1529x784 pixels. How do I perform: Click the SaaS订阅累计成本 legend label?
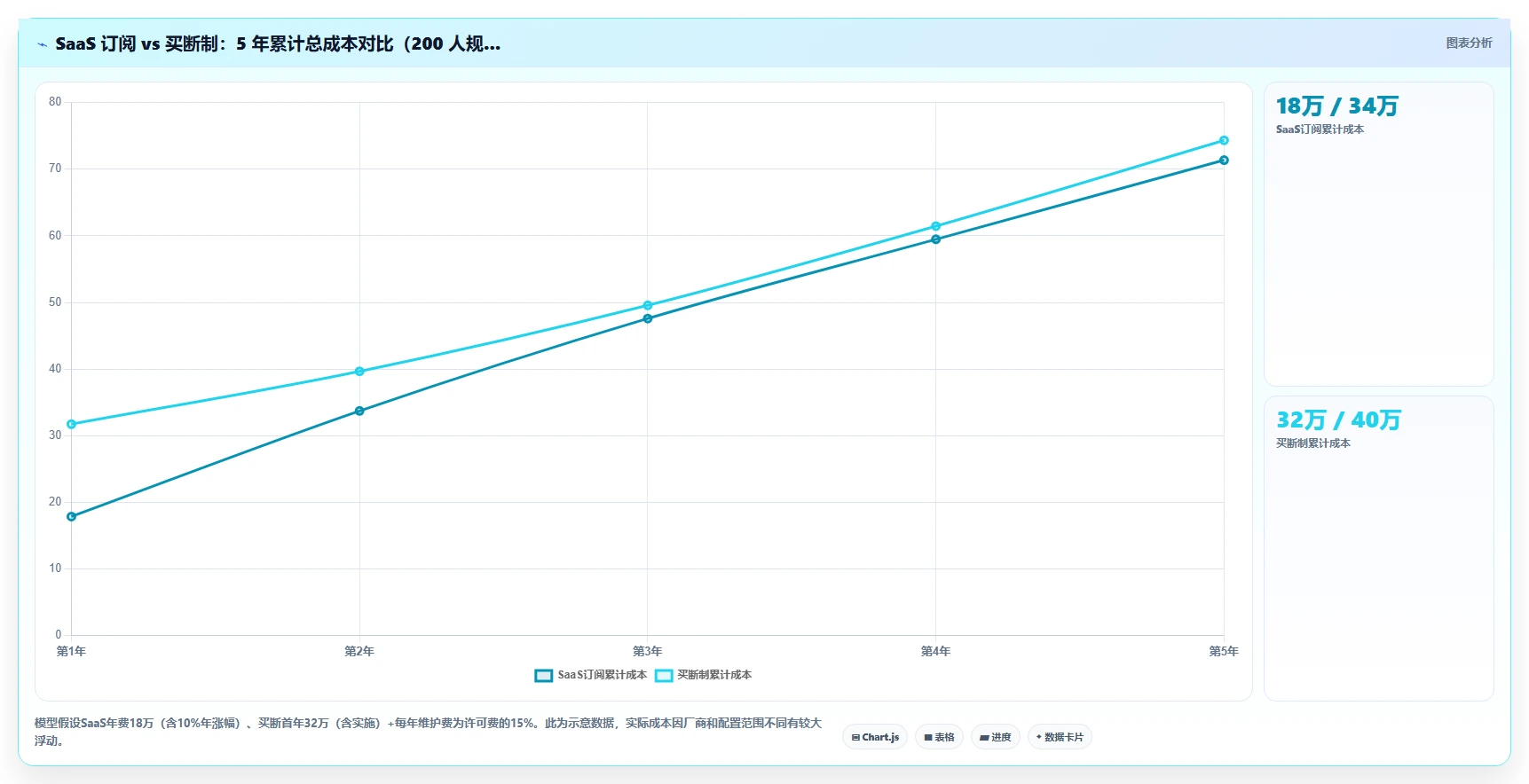coord(602,675)
